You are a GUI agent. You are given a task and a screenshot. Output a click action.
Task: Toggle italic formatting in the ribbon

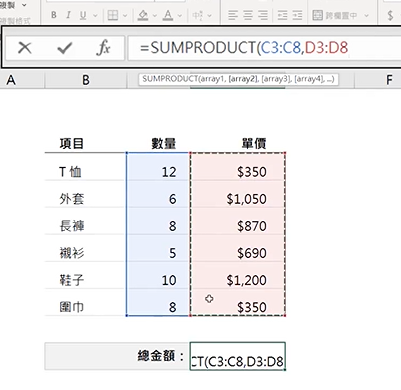68,15
